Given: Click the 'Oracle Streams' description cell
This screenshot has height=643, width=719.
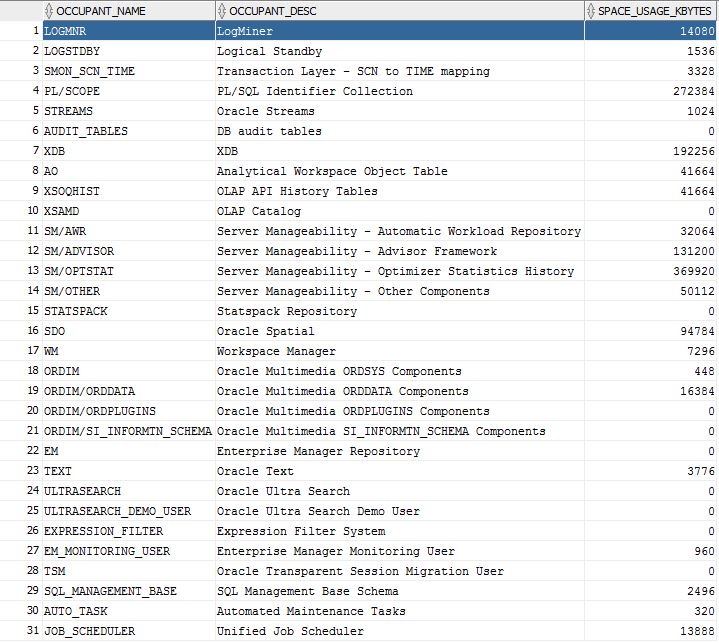Looking at the screenshot, I should click(x=400, y=111).
